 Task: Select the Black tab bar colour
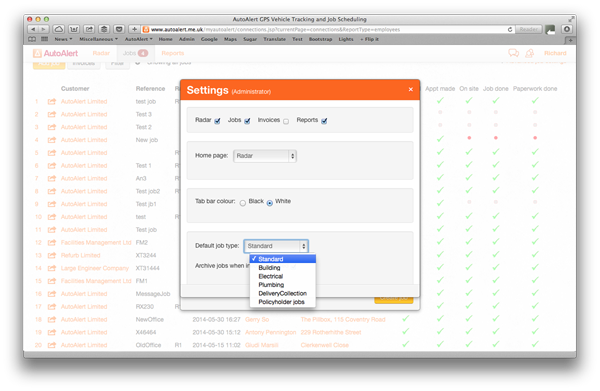coord(243,203)
